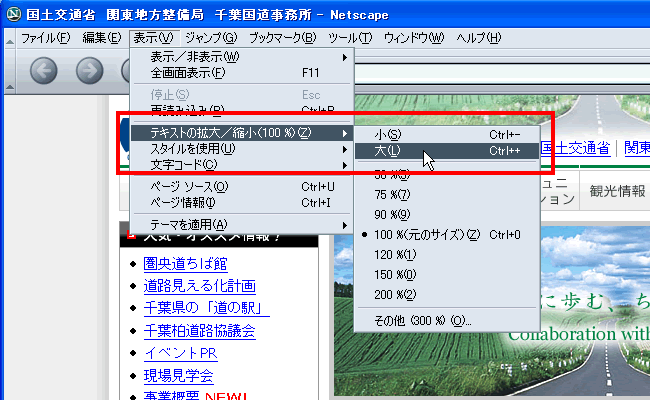Expand the 文字コード(C) submenu
Image resolution: width=650 pixels, height=400 pixels.
[x=242, y=165]
